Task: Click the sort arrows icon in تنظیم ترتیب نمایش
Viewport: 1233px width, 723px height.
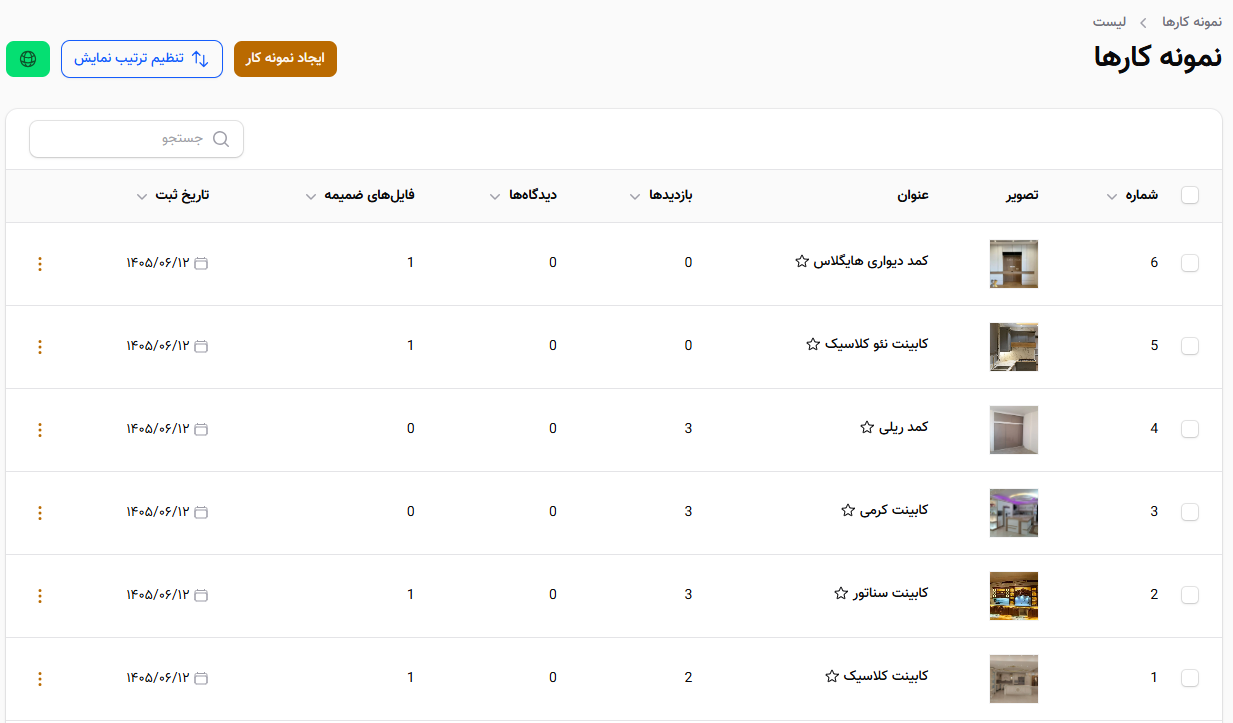Action: click(200, 59)
